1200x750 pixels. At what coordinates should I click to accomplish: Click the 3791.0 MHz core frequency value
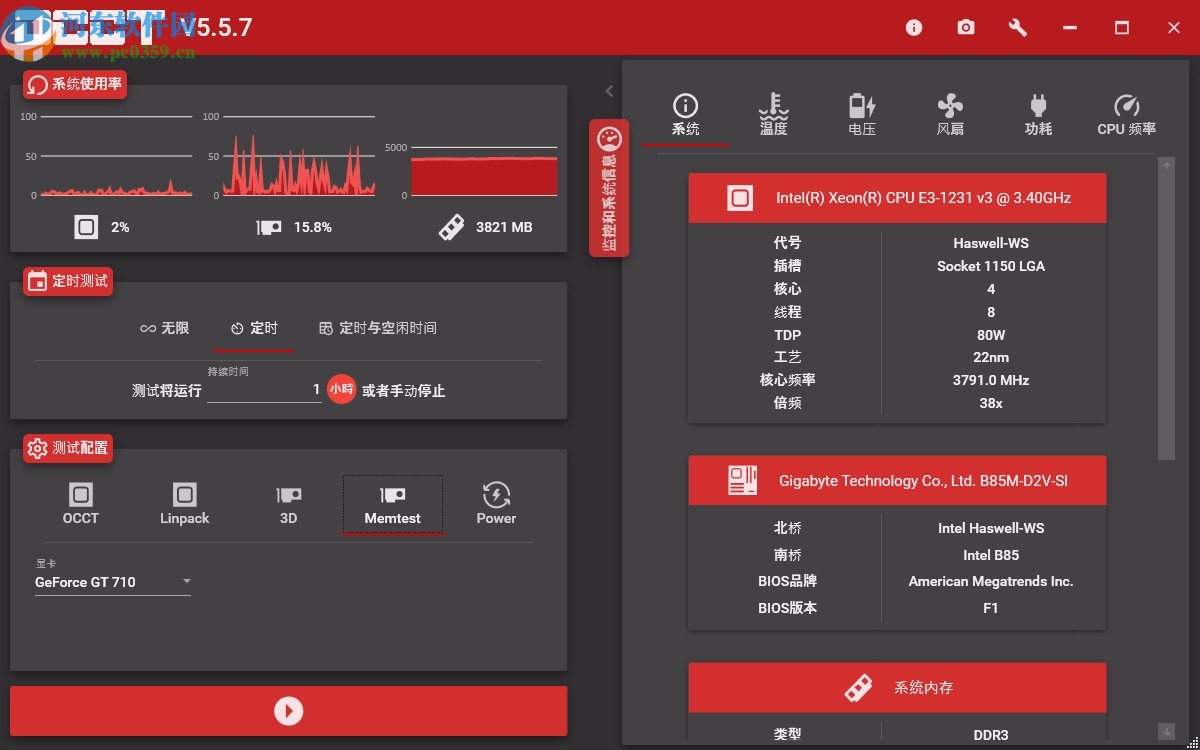[x=991, y=380]
